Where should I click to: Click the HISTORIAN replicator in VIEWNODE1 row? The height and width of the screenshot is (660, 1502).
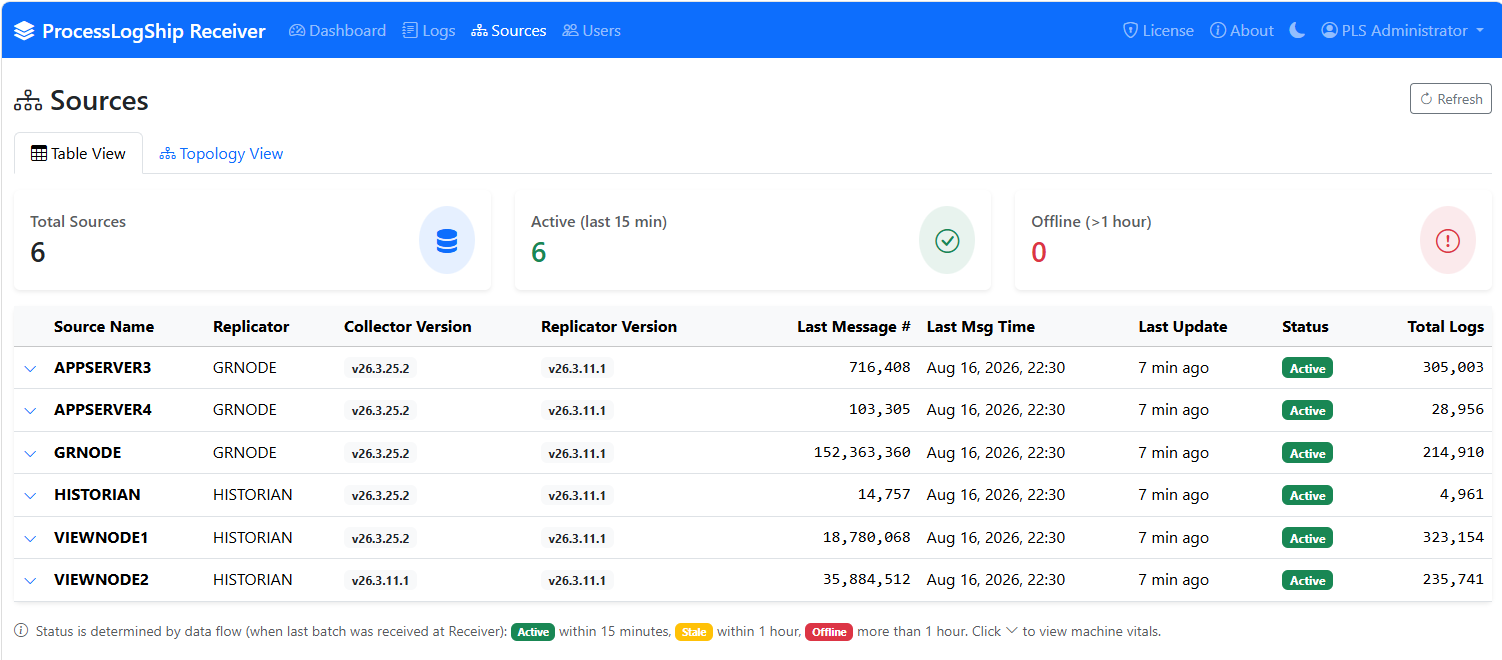click(253, 538)
